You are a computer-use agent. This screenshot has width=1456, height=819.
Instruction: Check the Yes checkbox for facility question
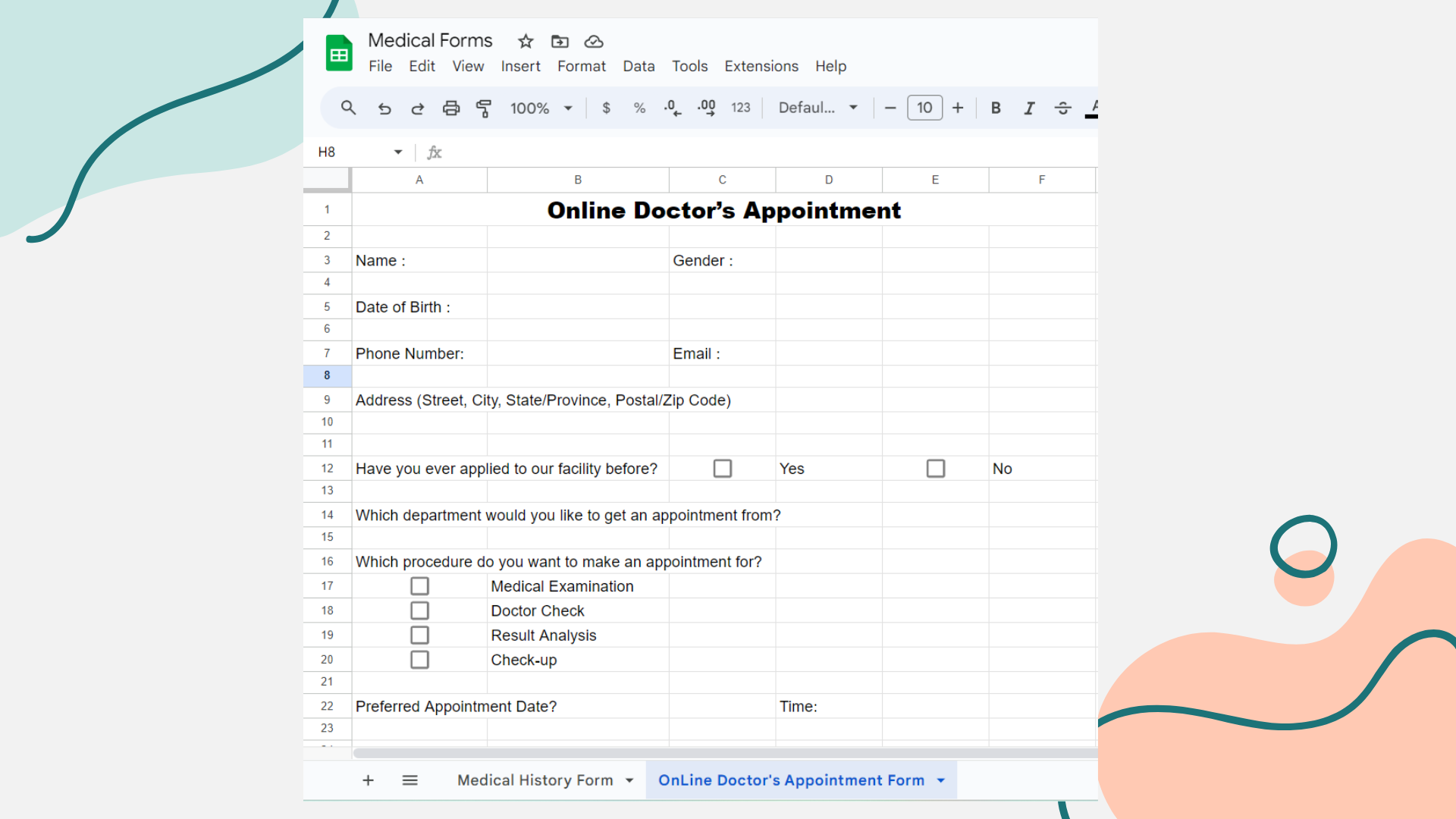[x=723, y=469]
